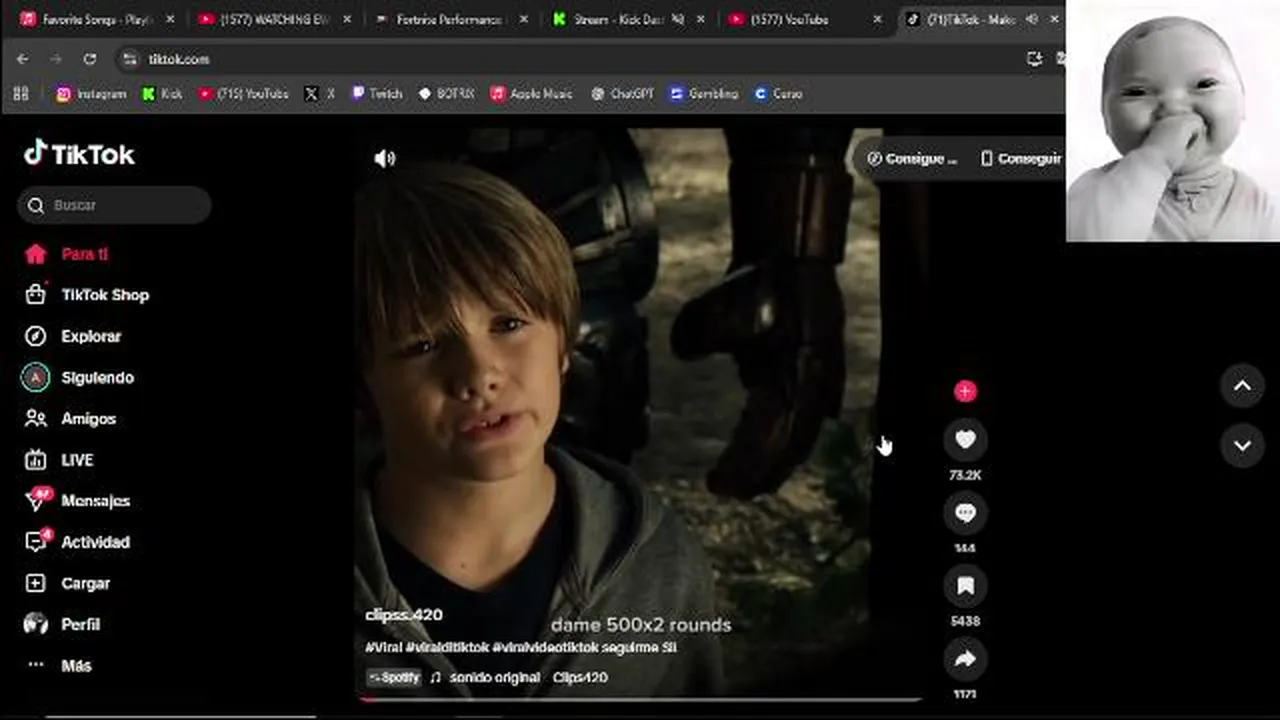
Task: Open the X bookmark
Action: (320, 93)
